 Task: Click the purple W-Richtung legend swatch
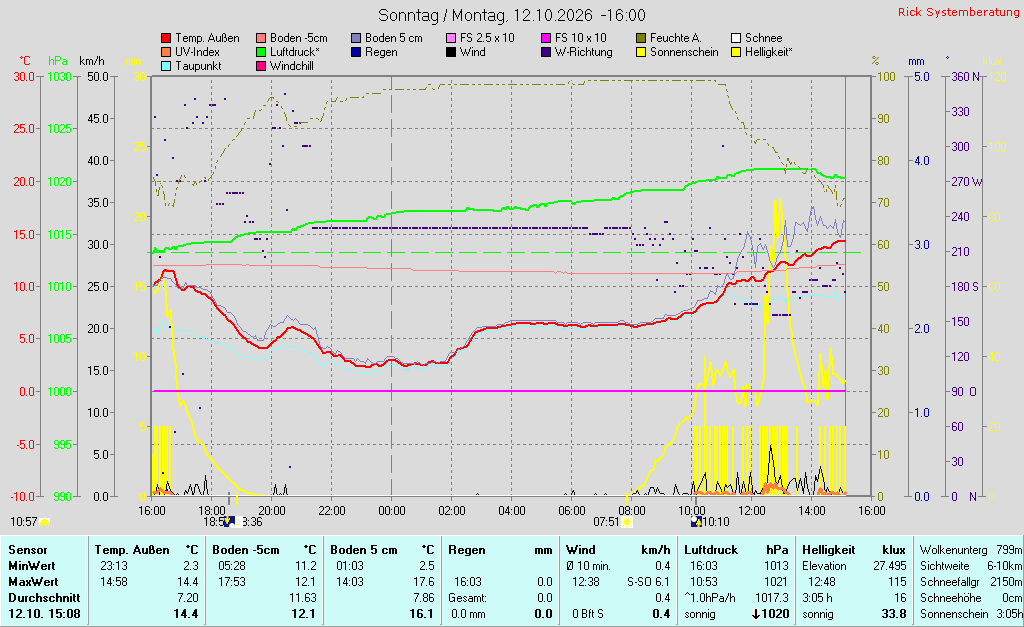click(x=546, y=52)
